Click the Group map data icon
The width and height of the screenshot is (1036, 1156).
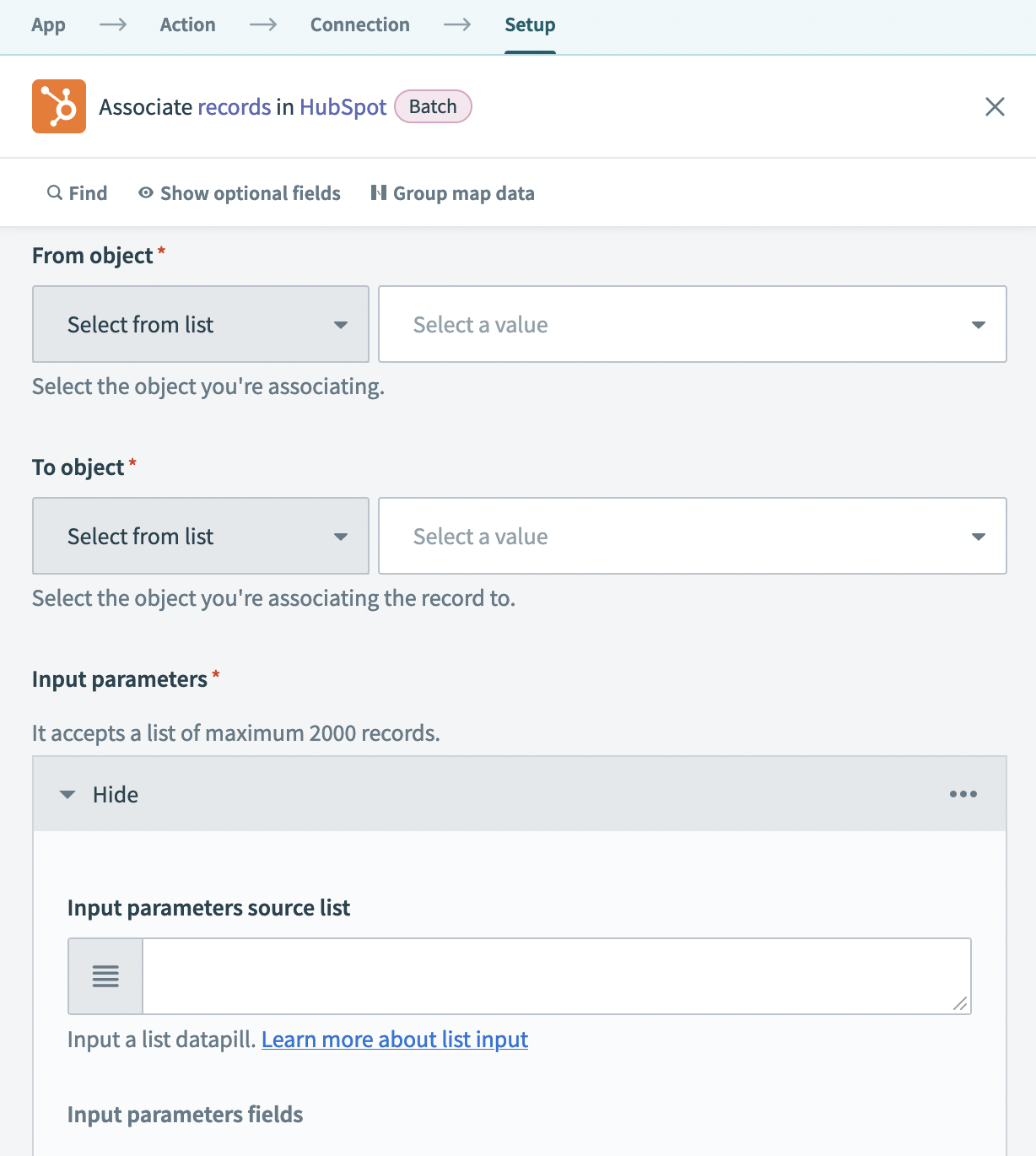click(x=379, y=193)
